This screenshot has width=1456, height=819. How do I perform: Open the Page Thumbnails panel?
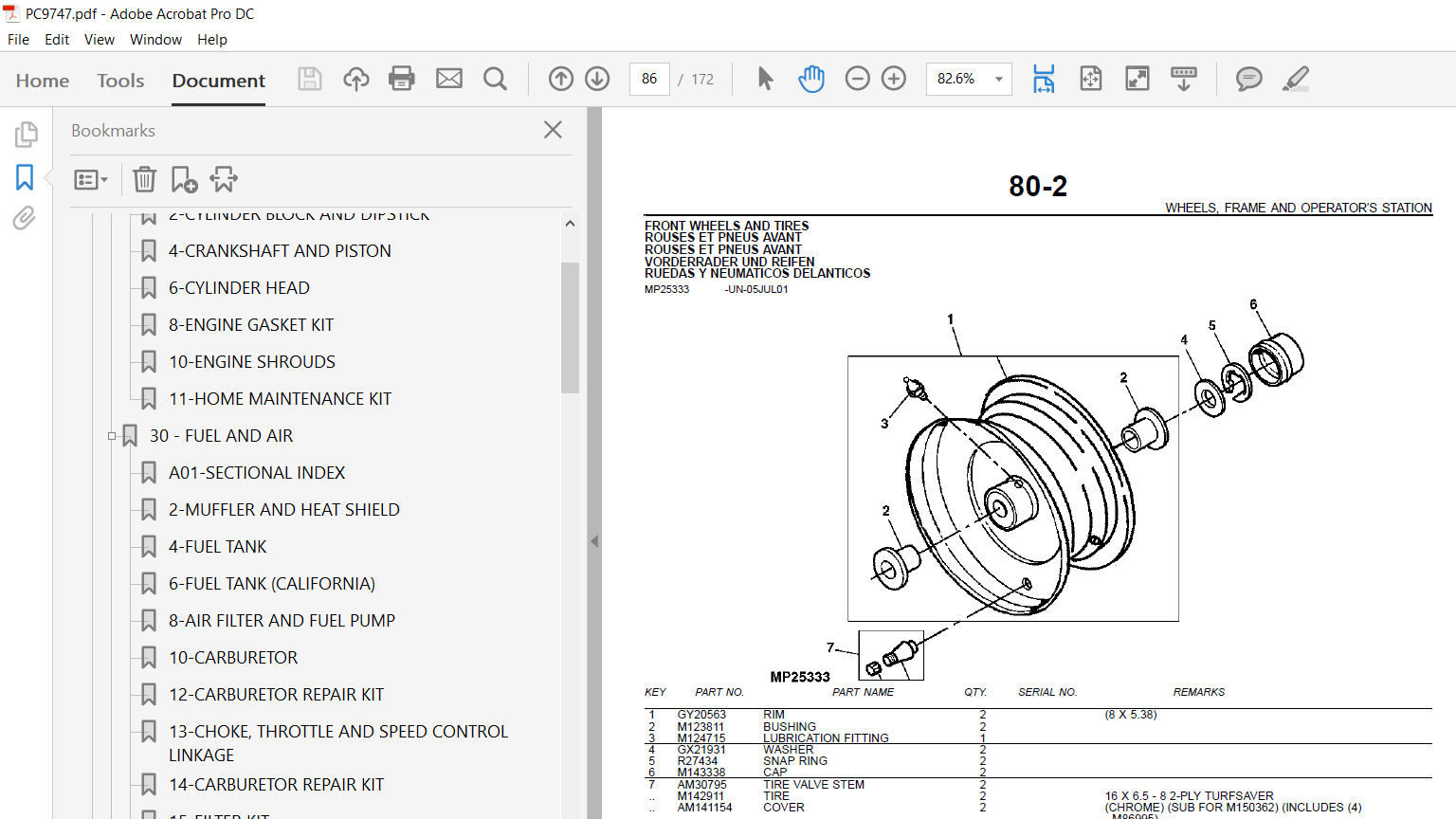(26, 135)
